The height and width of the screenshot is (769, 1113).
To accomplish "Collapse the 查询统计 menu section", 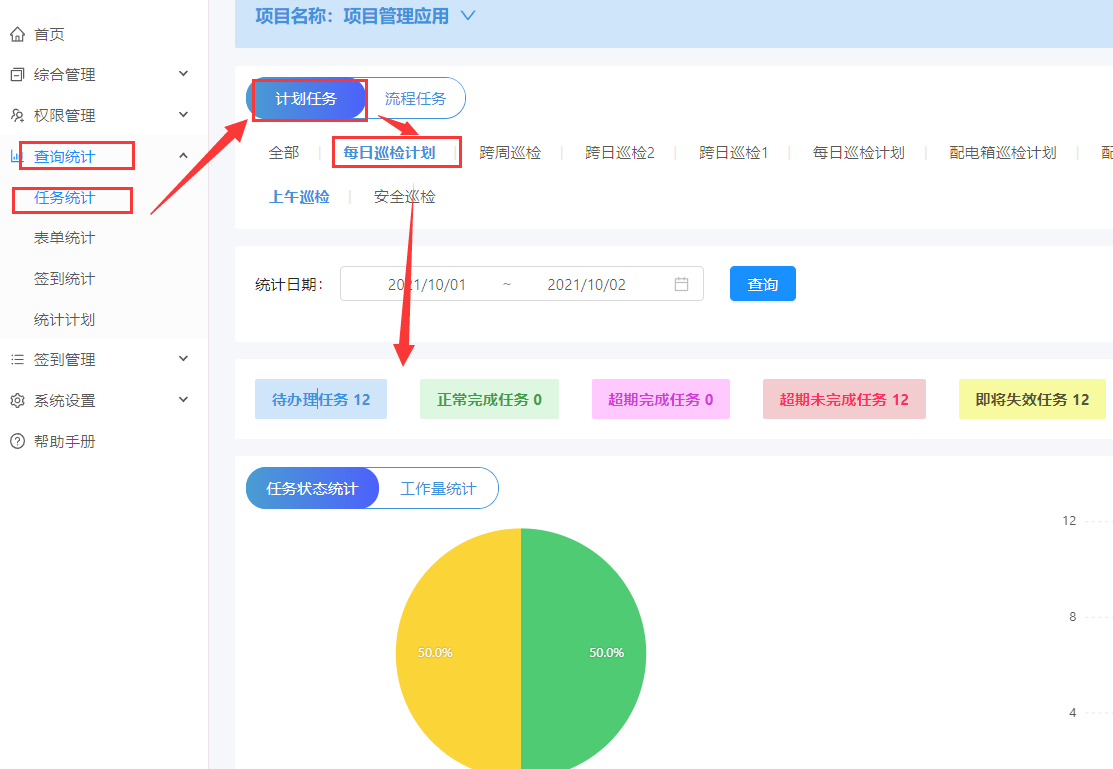I will 183,155.
